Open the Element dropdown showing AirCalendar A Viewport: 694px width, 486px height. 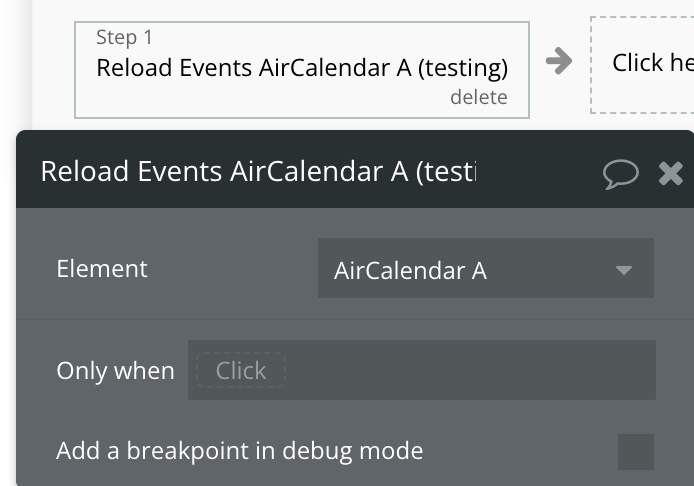pos(485,269)
